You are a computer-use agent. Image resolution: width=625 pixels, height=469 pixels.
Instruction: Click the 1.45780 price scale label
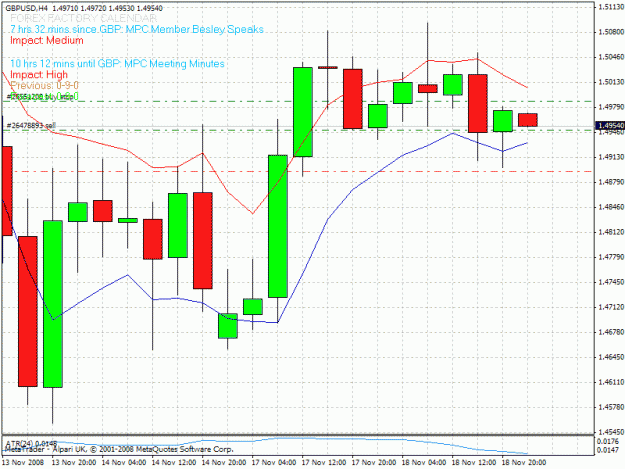(611, 407)
